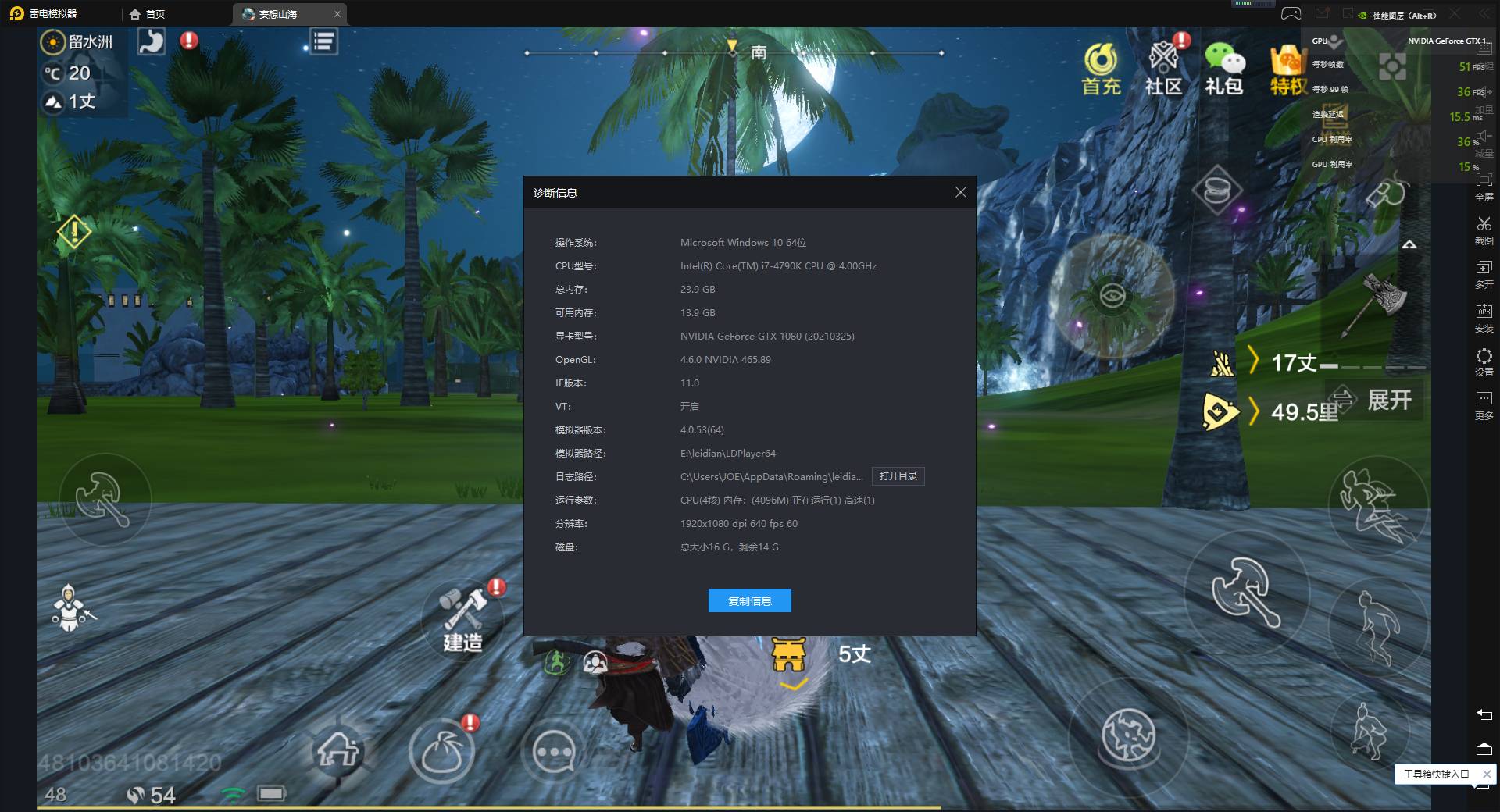Toggle the eye view control in game
This screenshot has width=1500, height=812.
1112,296
